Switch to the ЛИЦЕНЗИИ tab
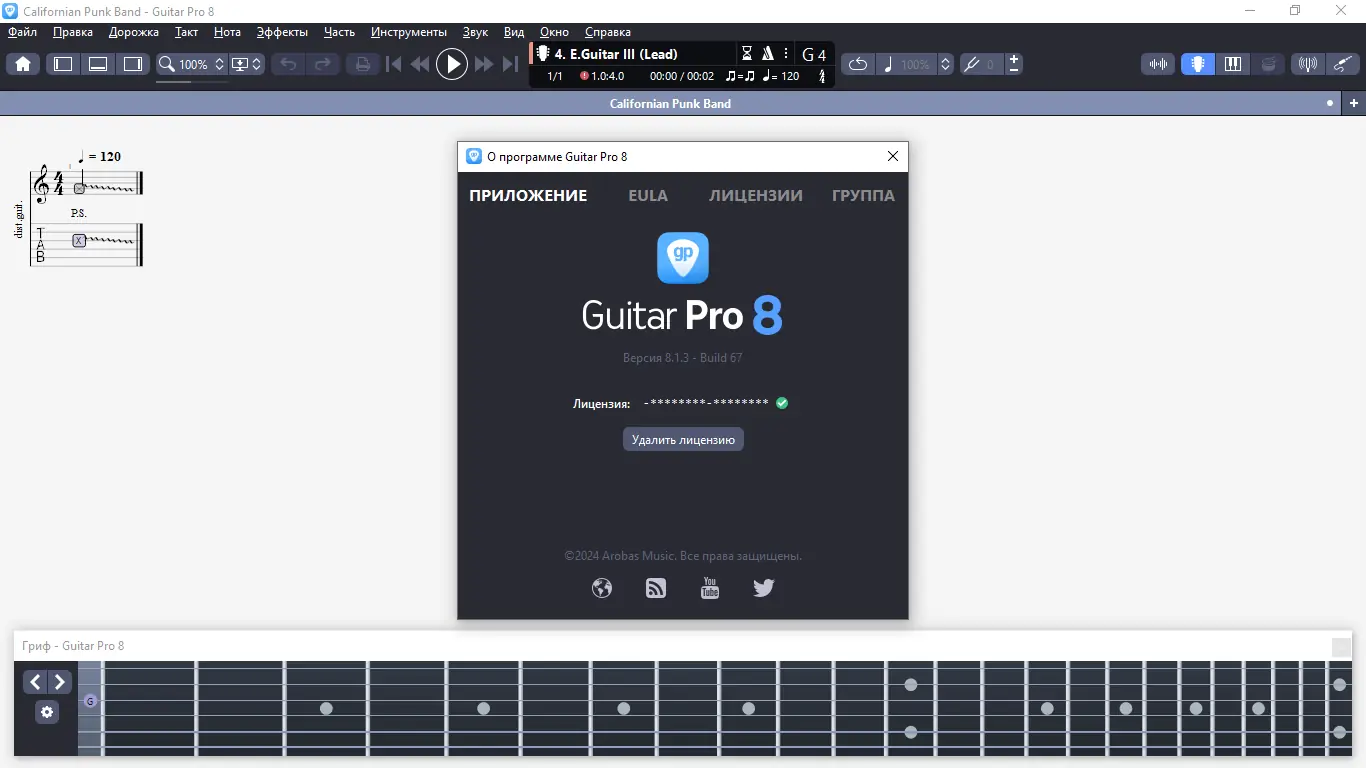1366x768 pixels. [756, 196]
